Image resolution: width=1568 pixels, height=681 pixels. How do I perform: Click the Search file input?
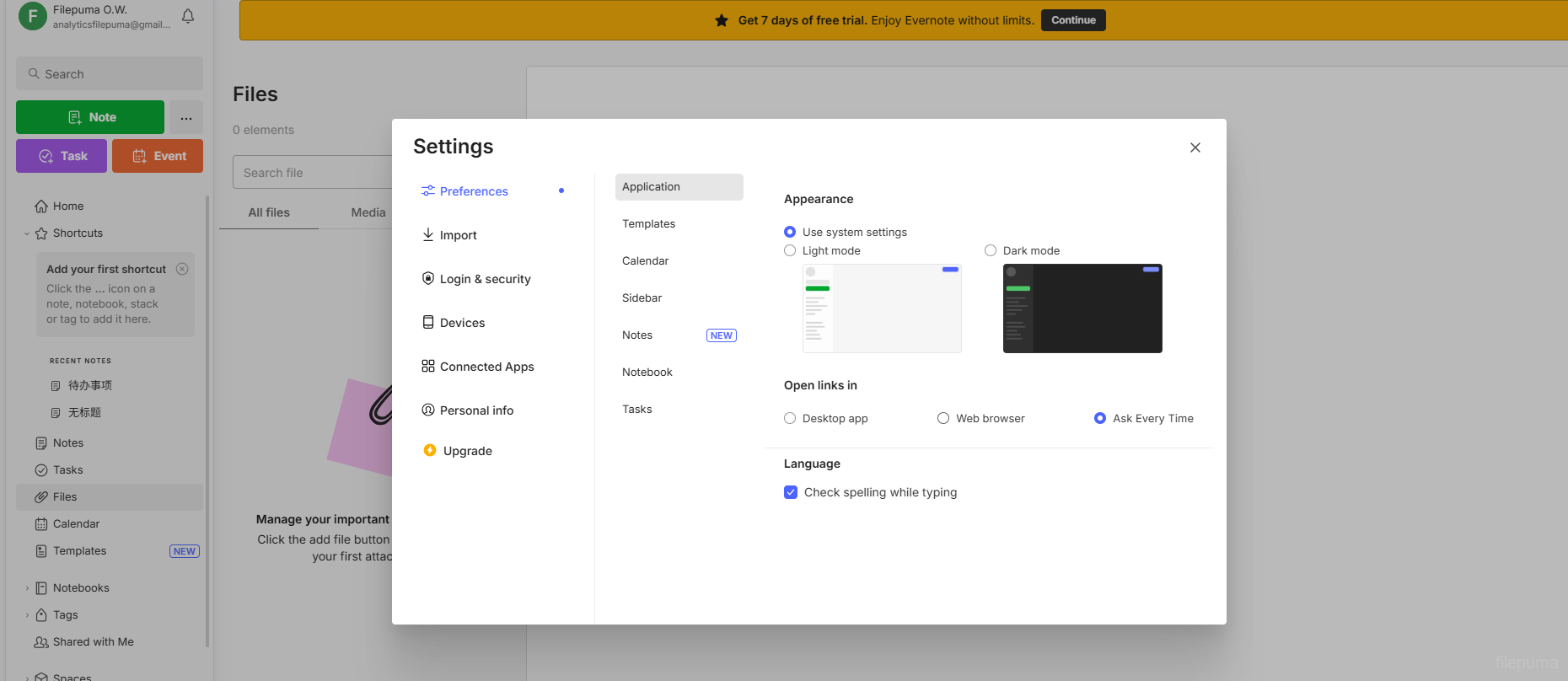(313, 173)
